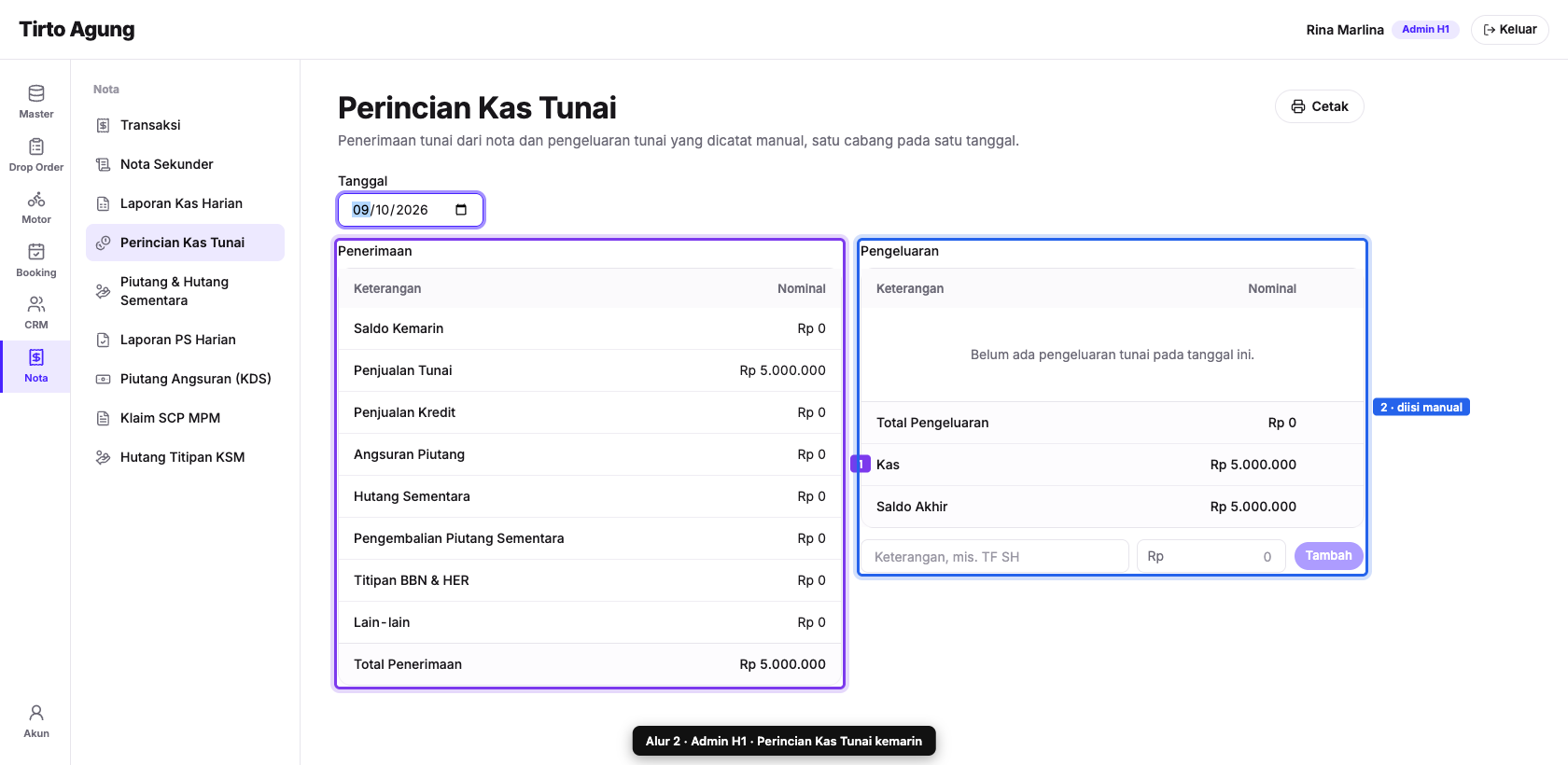Open the Master section icon

pyautogui.click(x=36, y=93)
